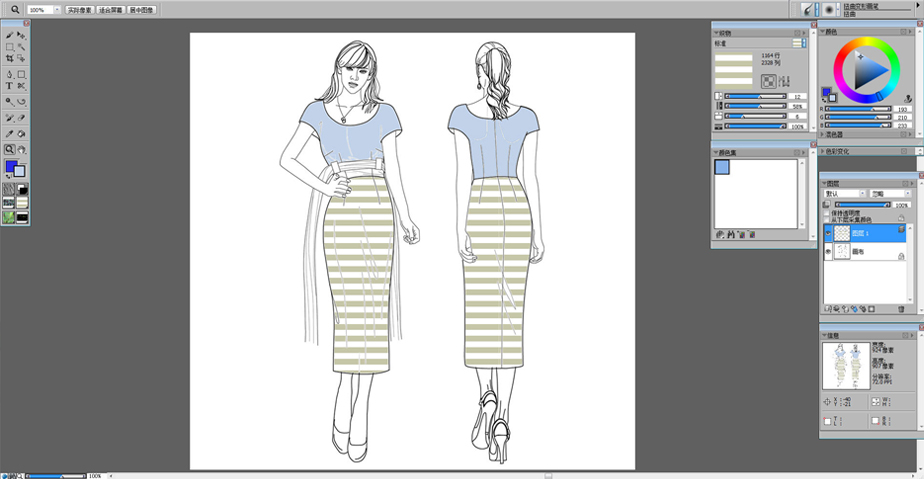The height and width of the screenshot is (479, 924).
Task: Collapse the Color Sets panel
Action: coord(716,153)
